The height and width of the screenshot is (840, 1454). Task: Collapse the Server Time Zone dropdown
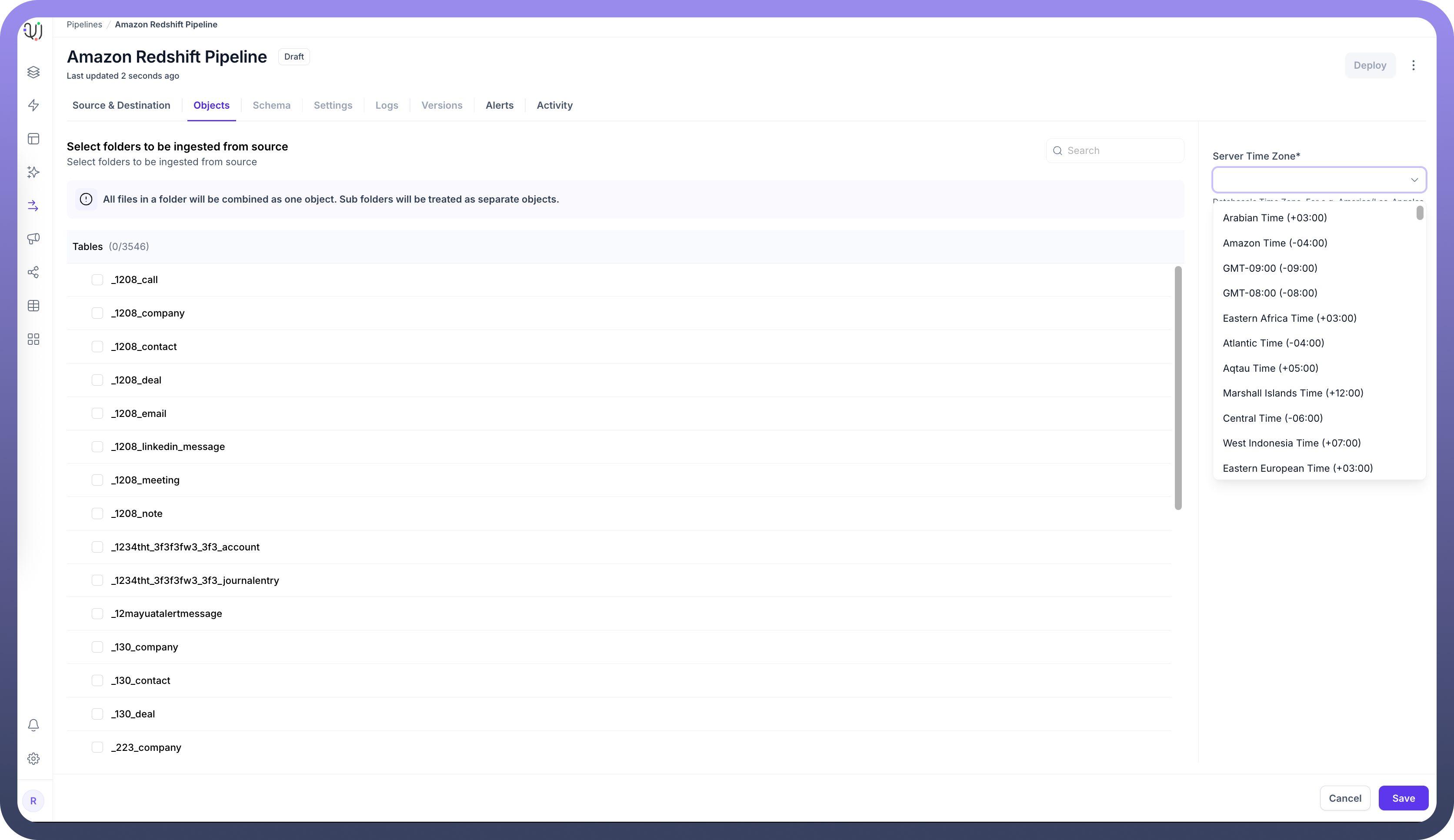tap(1414, 180)
